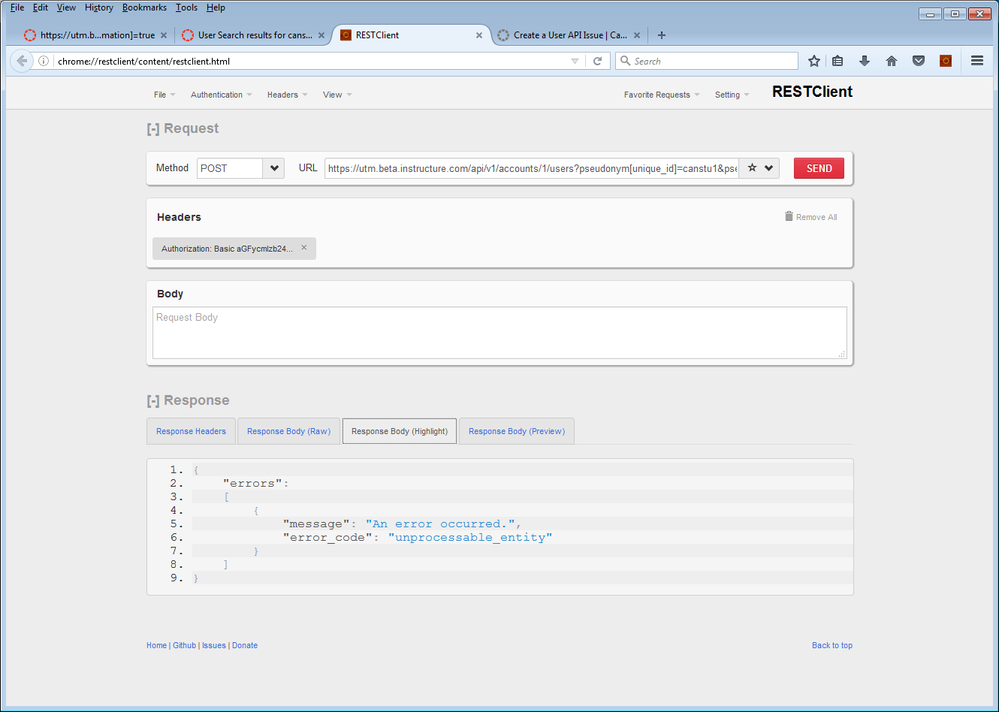Go back with the browser back arrow

[x=22, y=61]
